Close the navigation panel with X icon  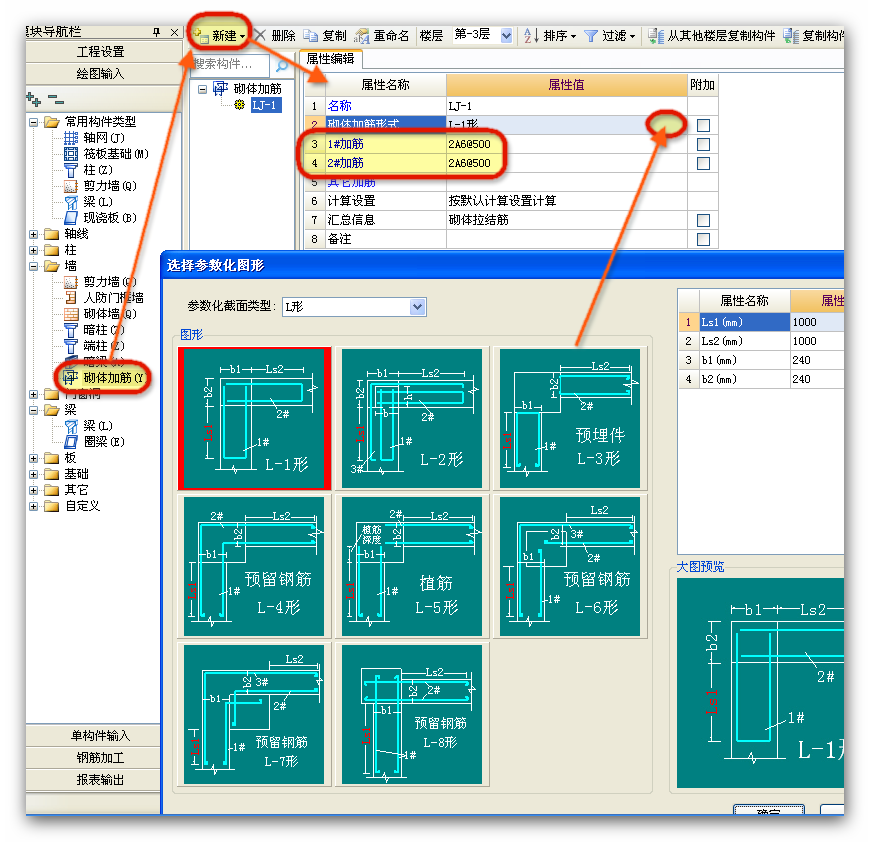point(174,32)
